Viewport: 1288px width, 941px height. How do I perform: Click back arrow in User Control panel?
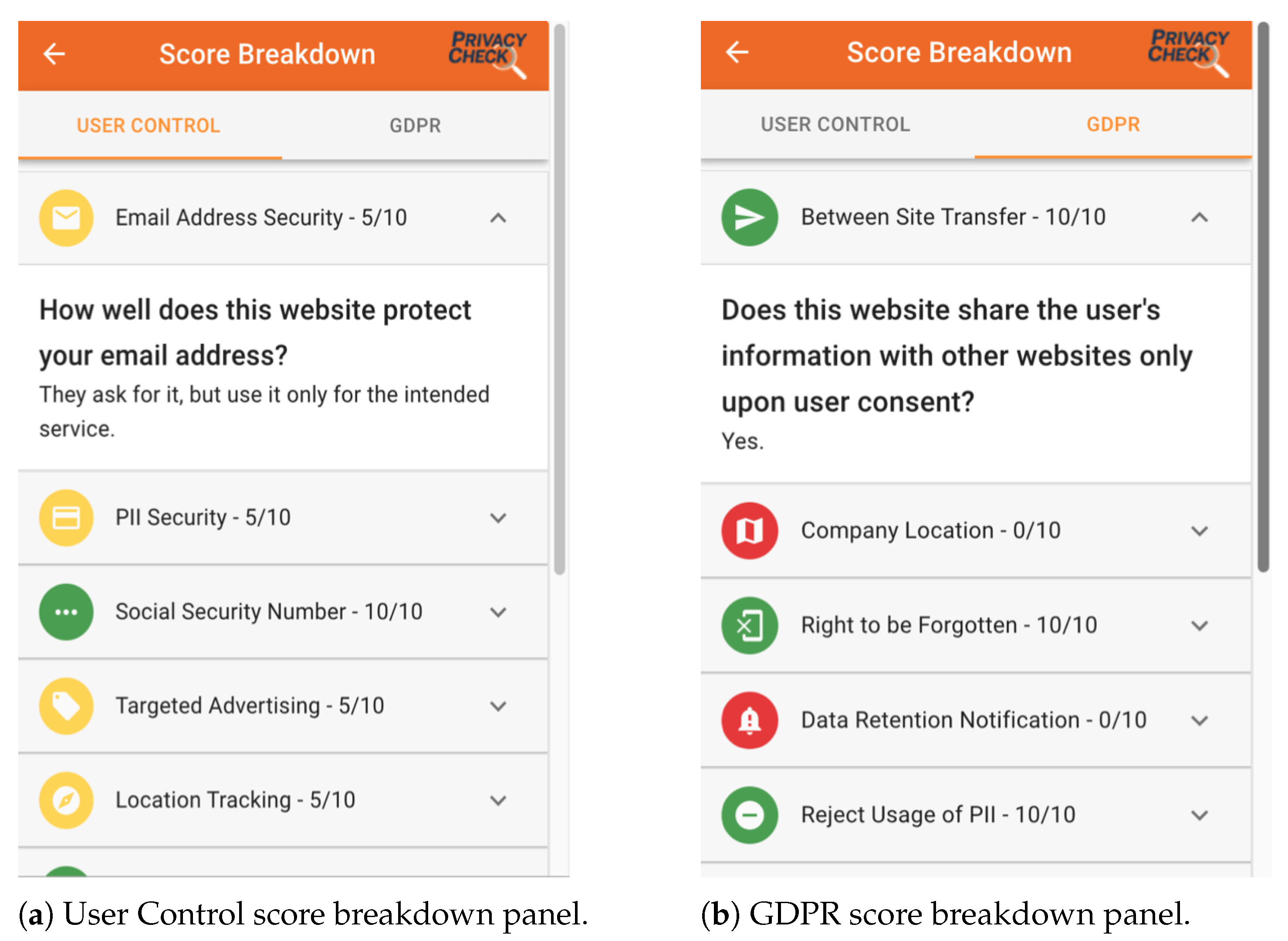coord(54,54)
